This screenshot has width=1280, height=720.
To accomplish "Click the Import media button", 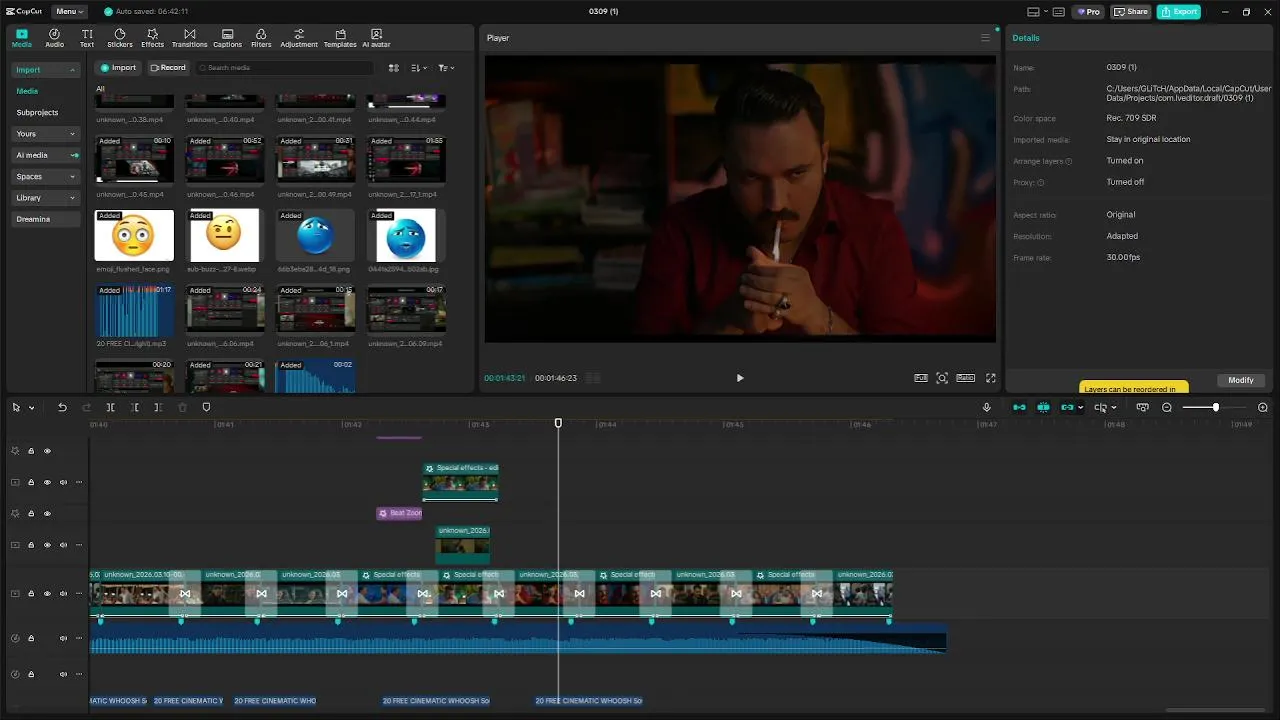I will point(118,68).
